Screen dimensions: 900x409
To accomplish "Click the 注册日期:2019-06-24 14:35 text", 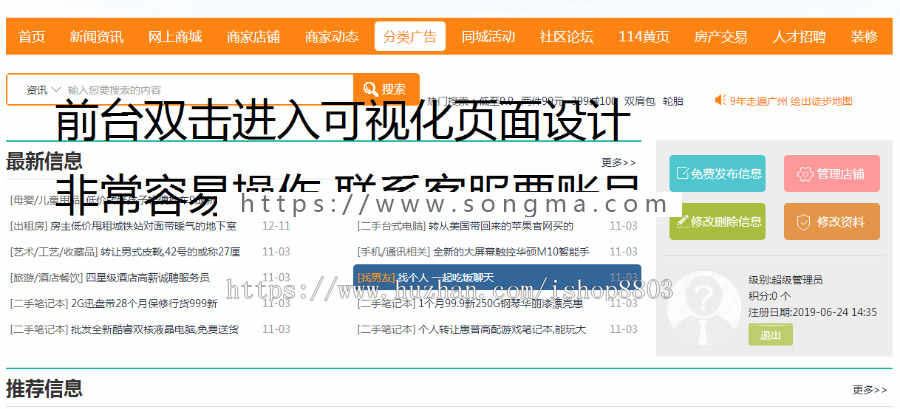I will (813, 312).
